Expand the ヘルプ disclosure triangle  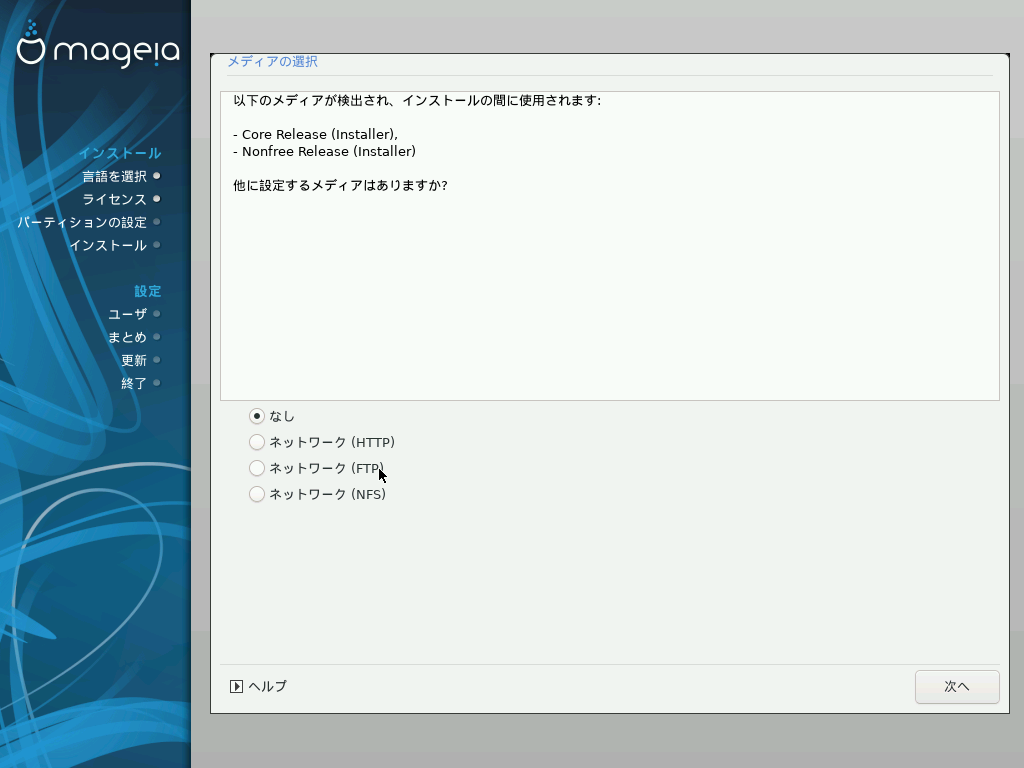pyautogui.click(x=236, y=686)
